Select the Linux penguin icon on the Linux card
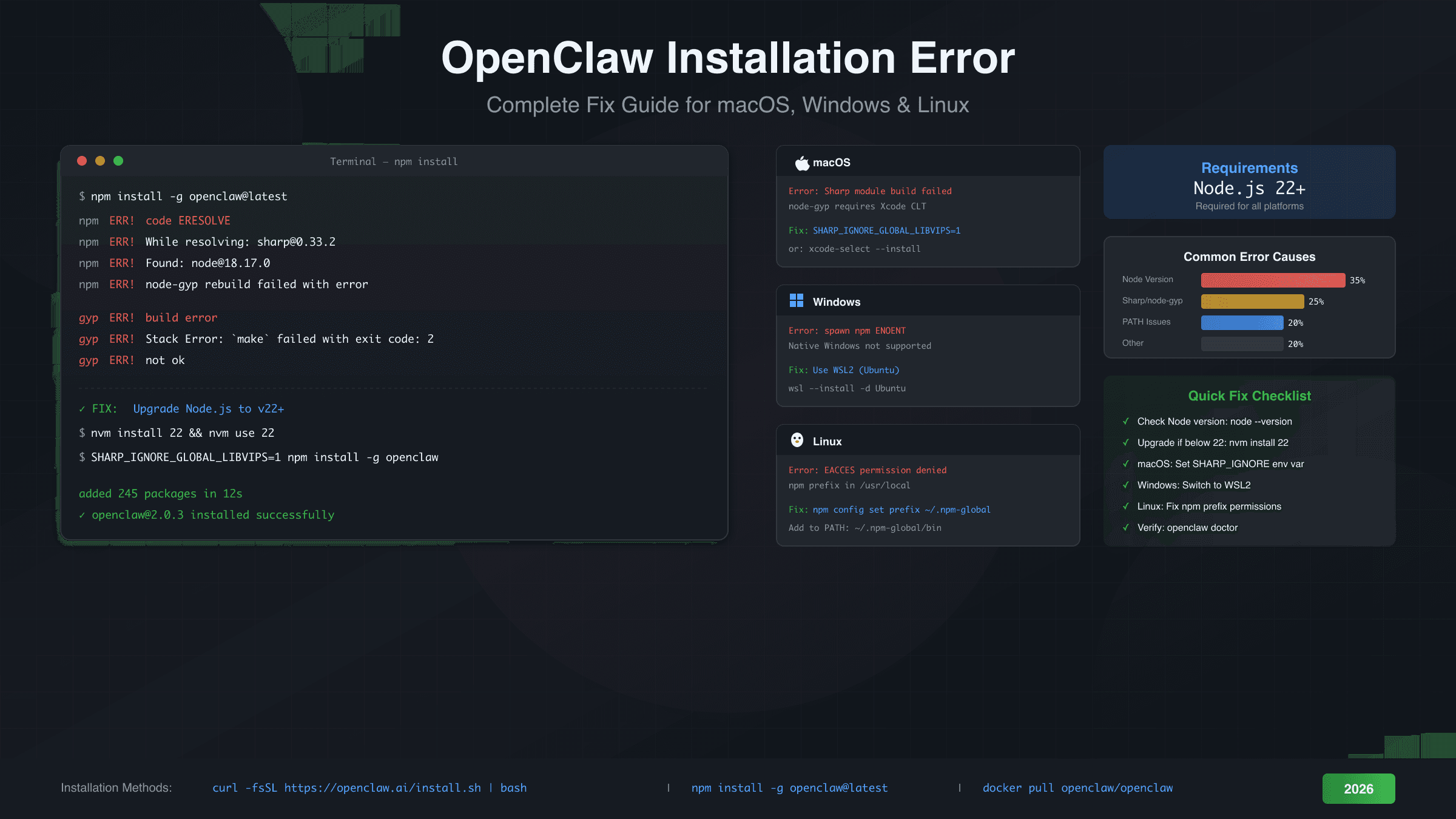1456x819 pixels. pos(797,441)
